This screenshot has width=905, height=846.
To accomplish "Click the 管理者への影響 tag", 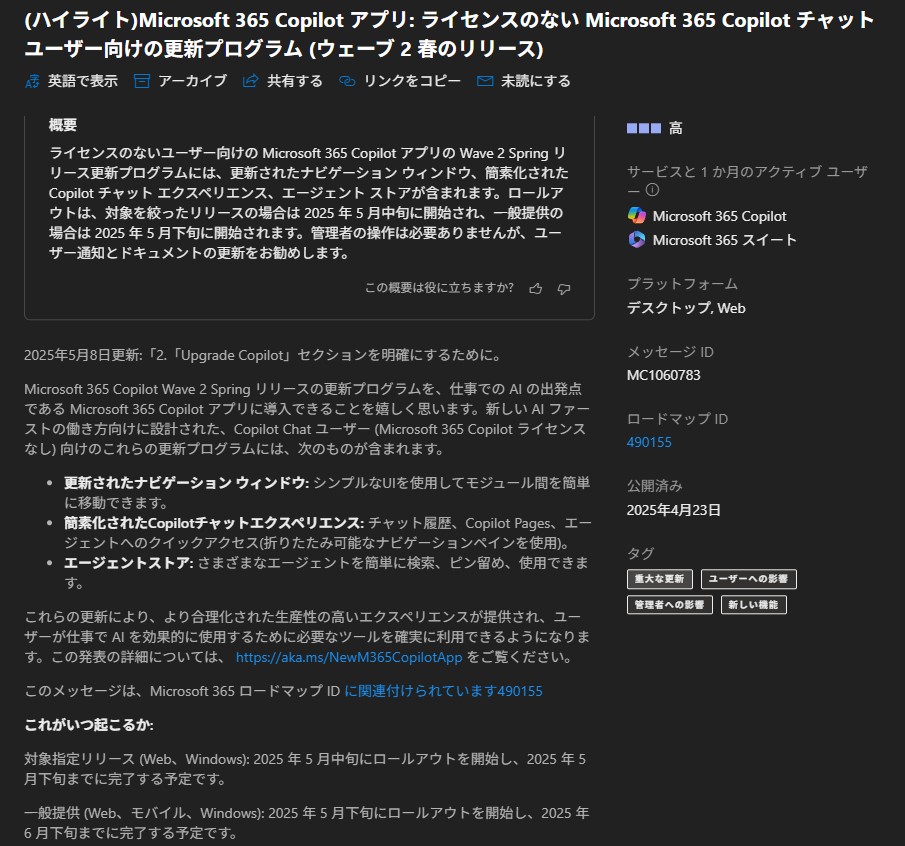I will tap(670, 605).
